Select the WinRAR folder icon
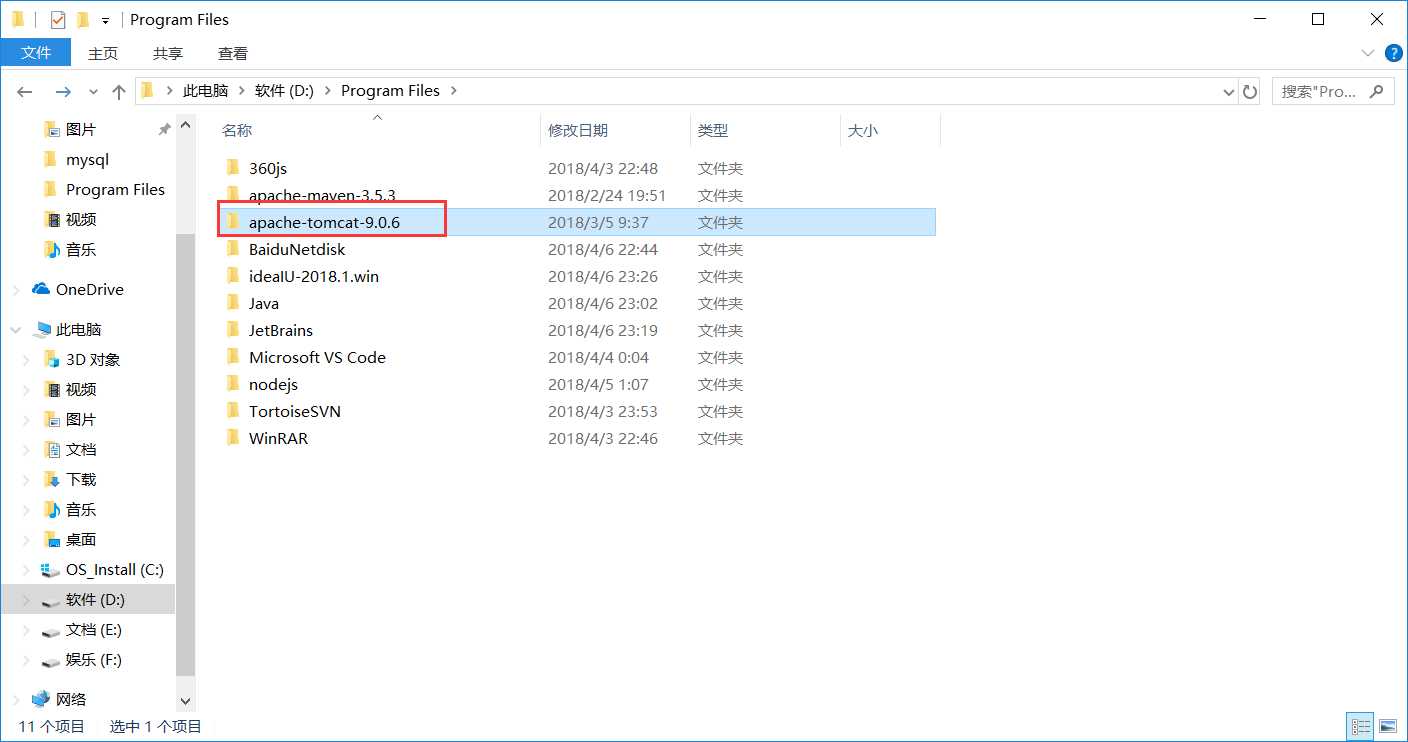This screenshot has width=1408, height=742. [x=233, y=438]
